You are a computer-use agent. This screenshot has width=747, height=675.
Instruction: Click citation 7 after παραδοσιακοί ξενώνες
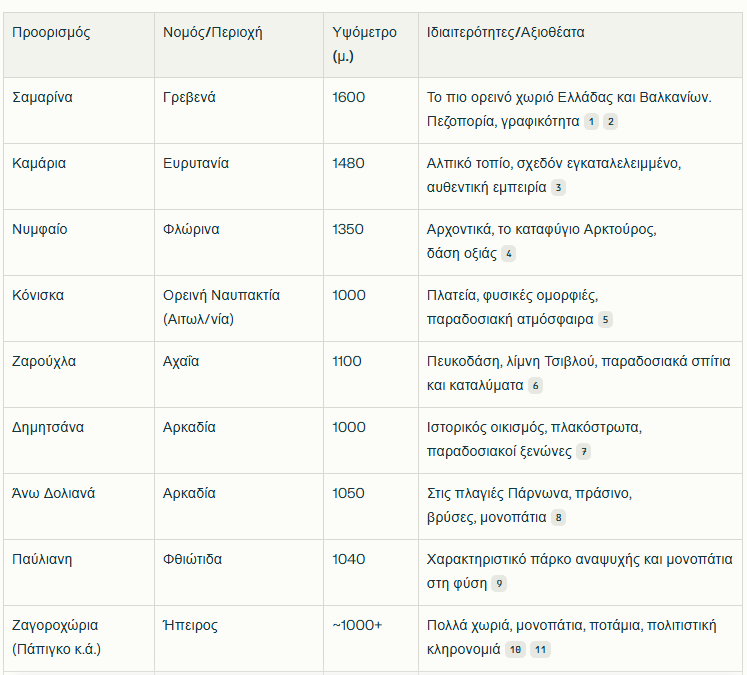coord(584,452)
